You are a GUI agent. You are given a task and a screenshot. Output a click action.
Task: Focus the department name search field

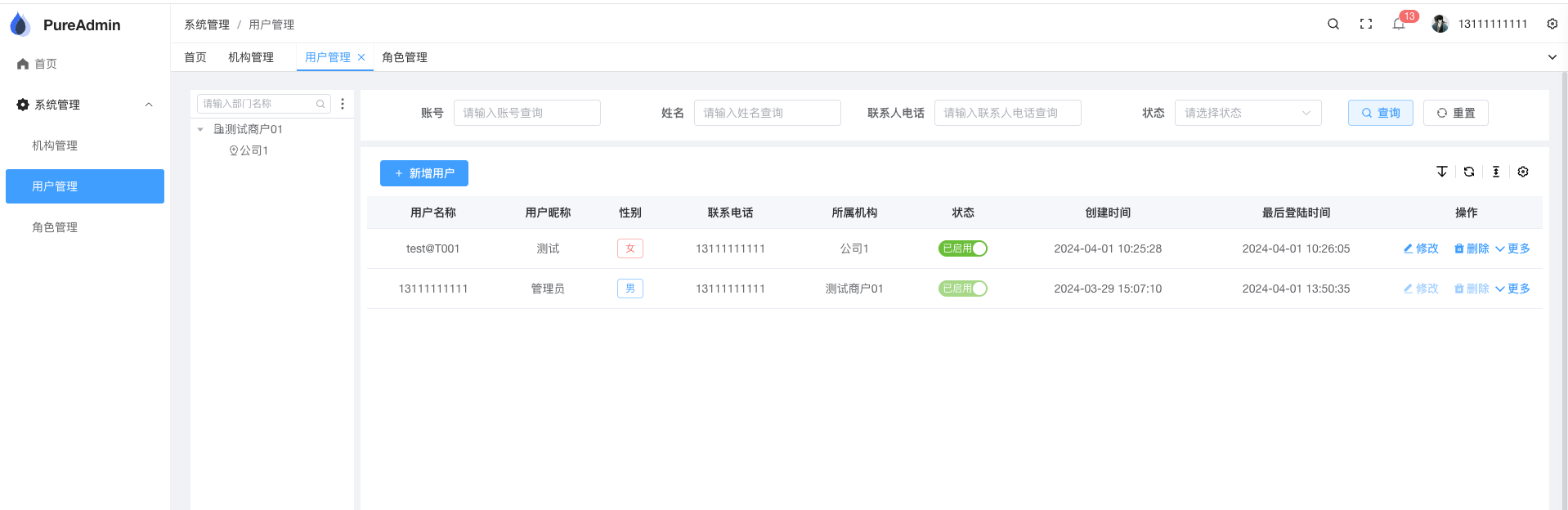pos(263,104)
